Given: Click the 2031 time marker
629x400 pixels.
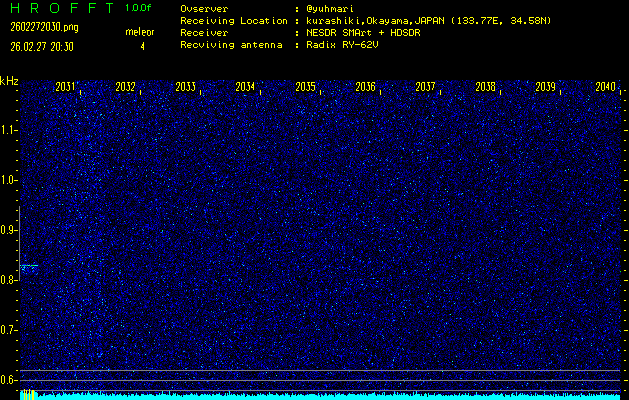Looking at the screenshot, I should click(66, 87).
